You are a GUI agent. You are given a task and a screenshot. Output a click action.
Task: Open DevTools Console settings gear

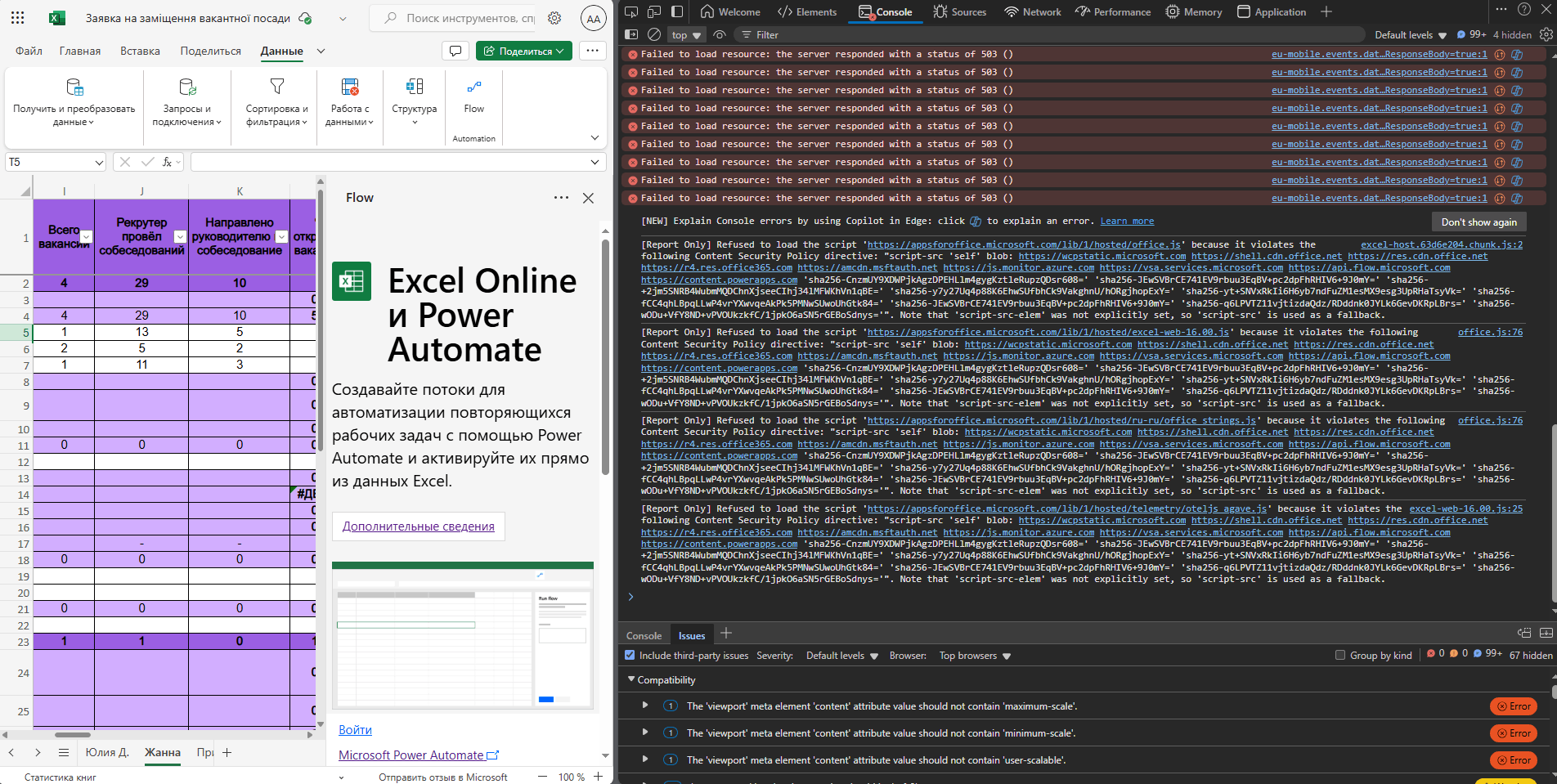1546,34
